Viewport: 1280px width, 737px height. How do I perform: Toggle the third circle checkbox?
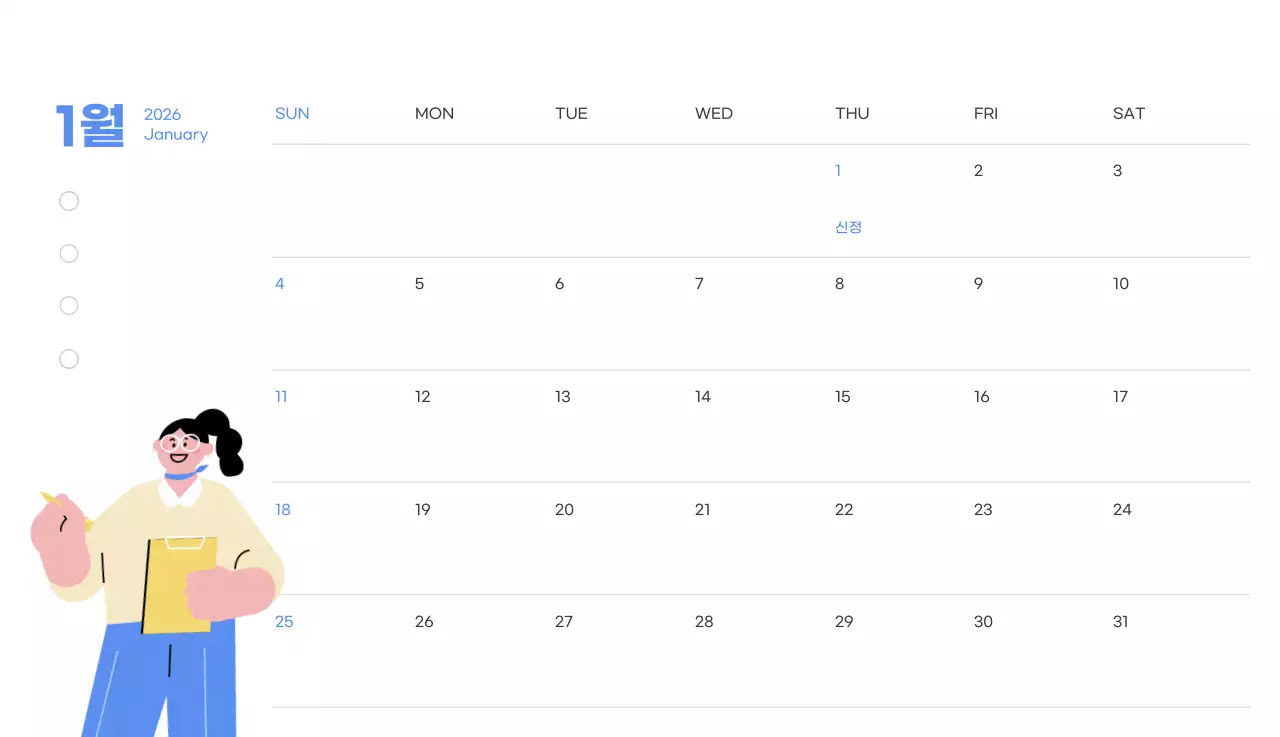pyautogui.click(x=69, y=306)
